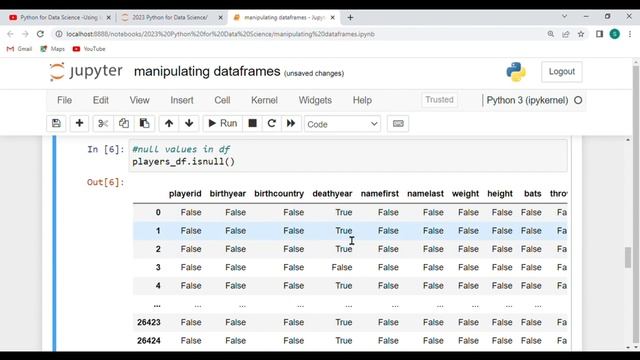Viewport: 640px width, 360px height.
Task: Click the Python 3 (ipykernel) label
Action: tap(527, 100)
